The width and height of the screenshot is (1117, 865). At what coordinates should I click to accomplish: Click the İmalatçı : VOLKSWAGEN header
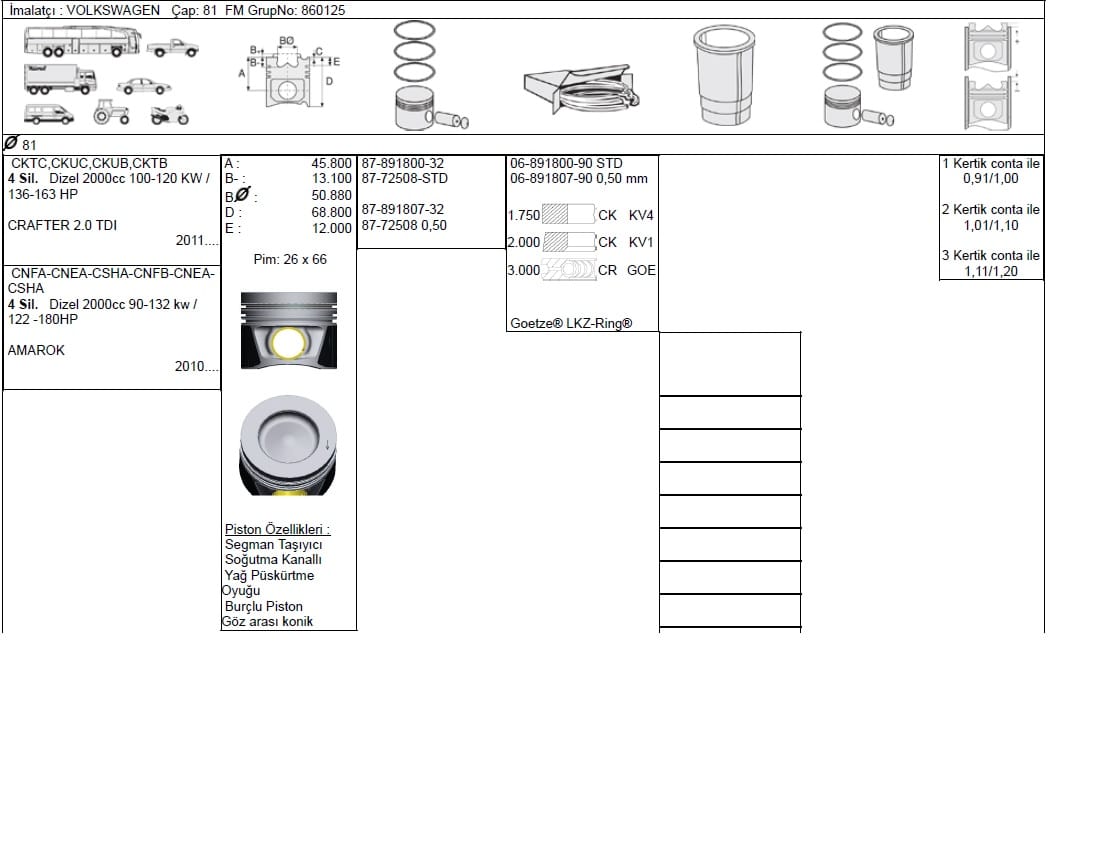85,11
